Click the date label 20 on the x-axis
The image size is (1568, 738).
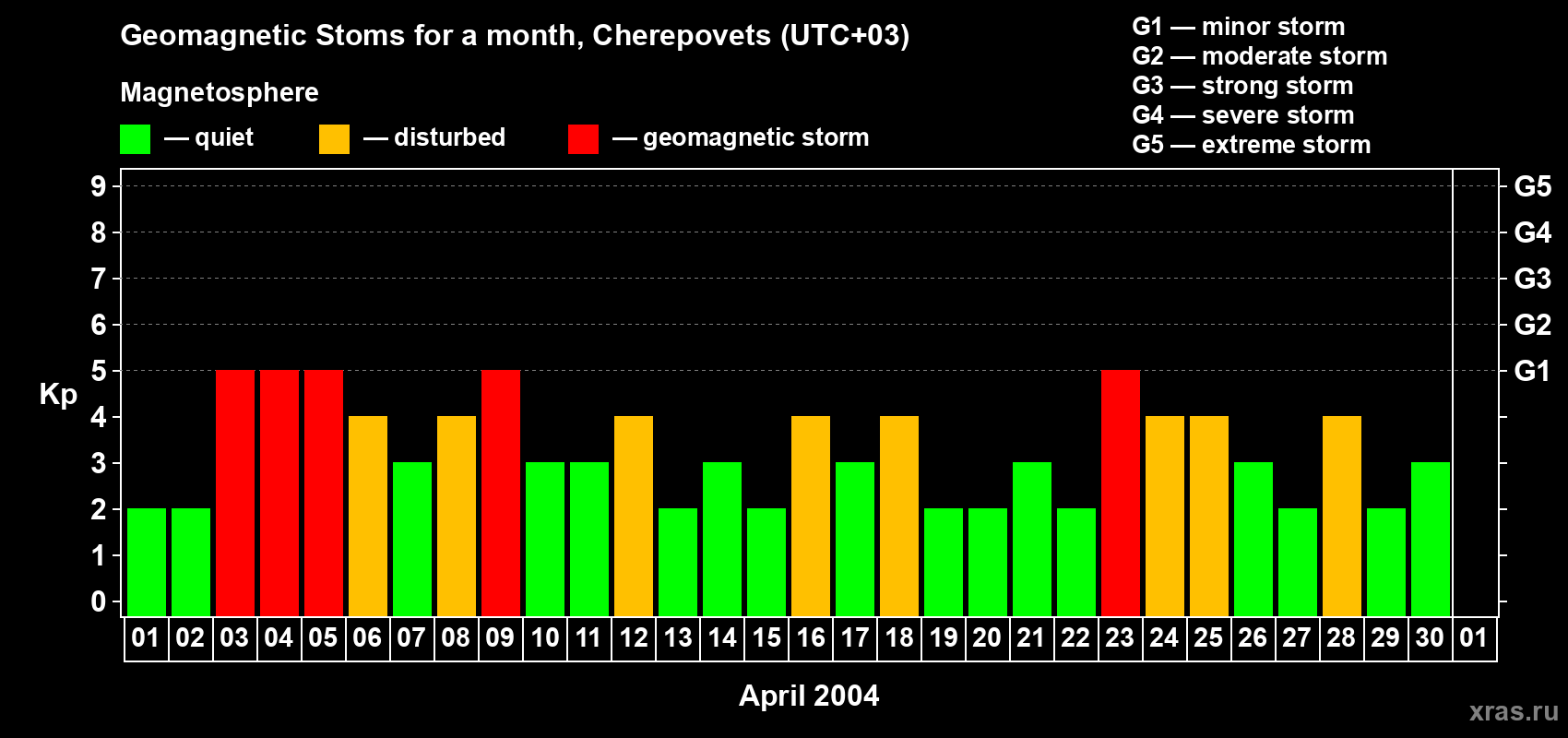(987, 638)
